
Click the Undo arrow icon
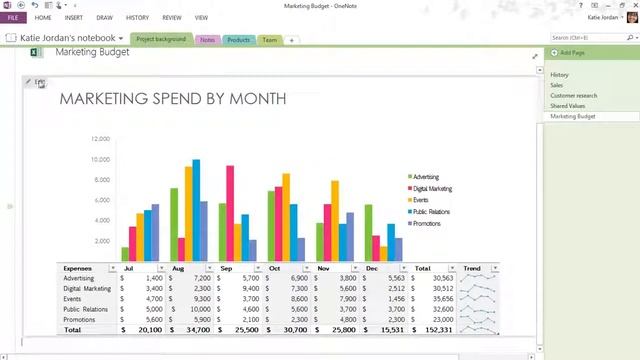35,5
